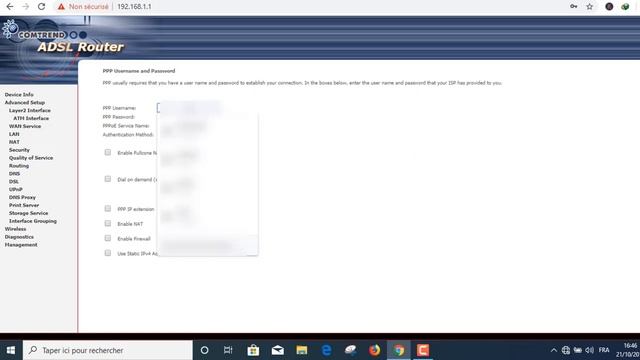Go forward in browser history
This screenshot has width=640, height=360.
25,7
